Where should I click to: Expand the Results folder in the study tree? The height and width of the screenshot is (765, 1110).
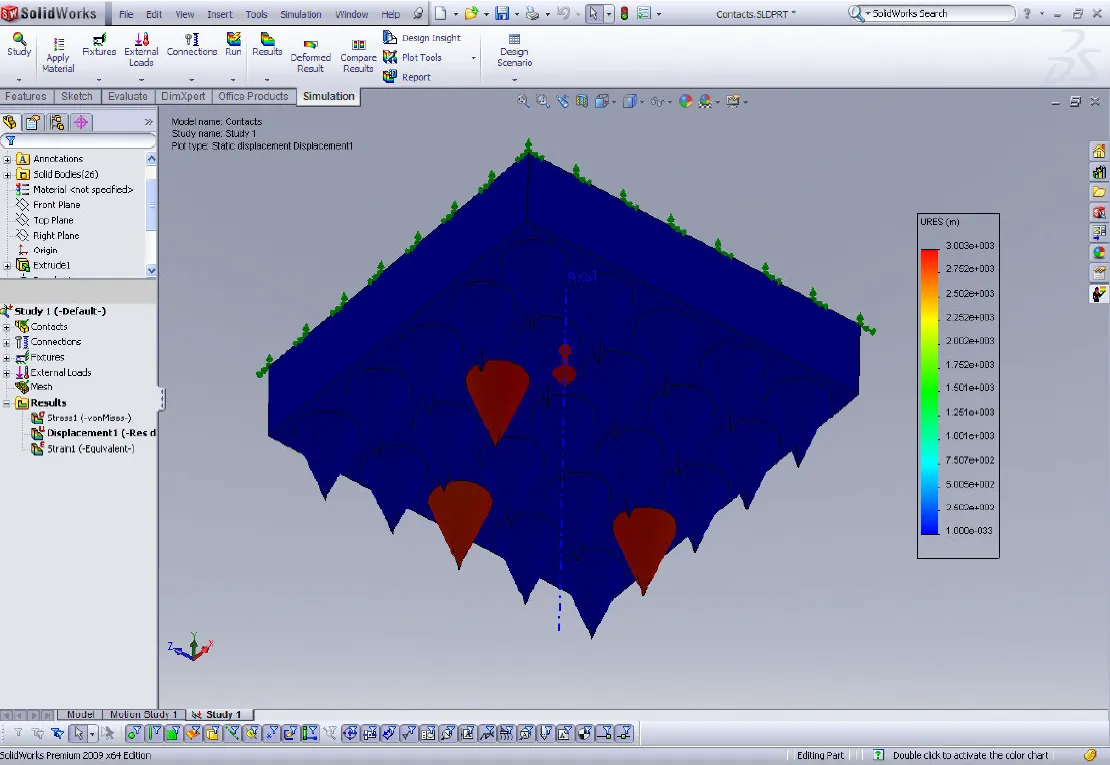(x=8, y=402)
